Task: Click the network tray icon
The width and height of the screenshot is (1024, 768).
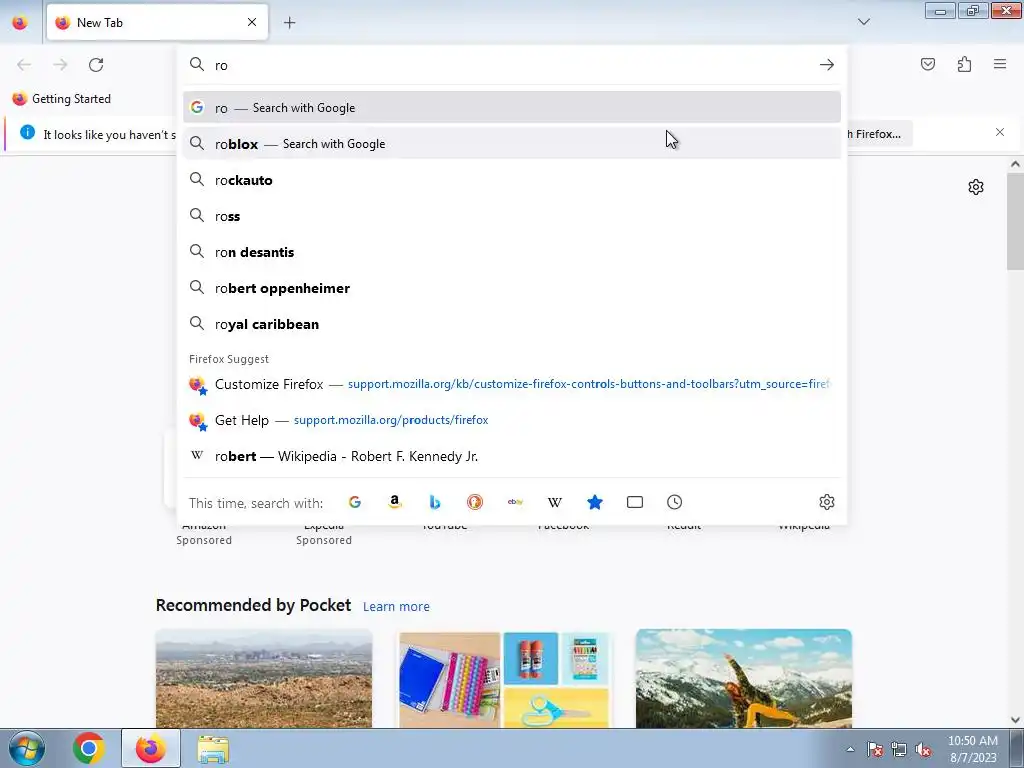Action: [899, 749]
